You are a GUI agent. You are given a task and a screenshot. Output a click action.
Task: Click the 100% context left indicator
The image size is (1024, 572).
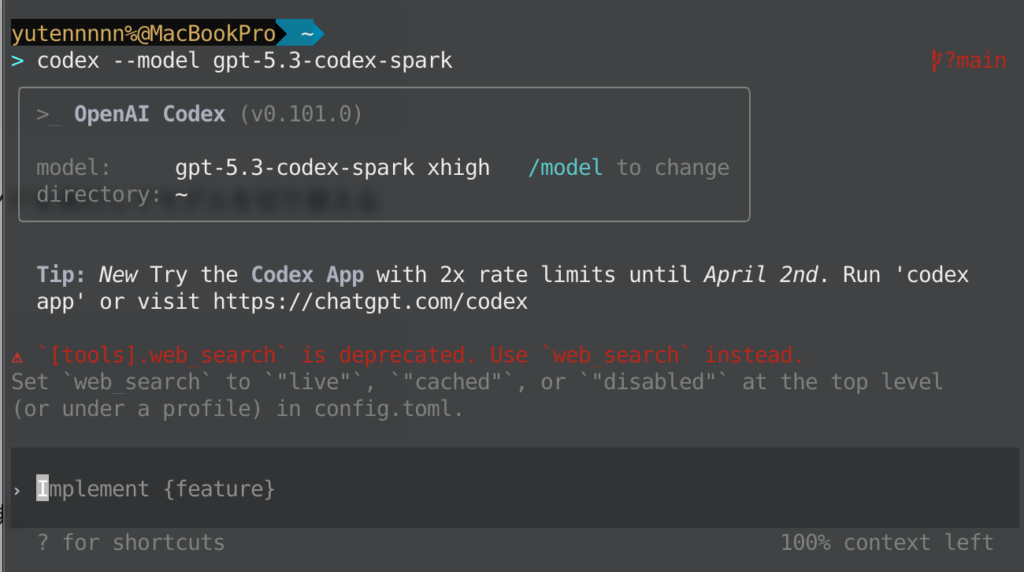886,542
